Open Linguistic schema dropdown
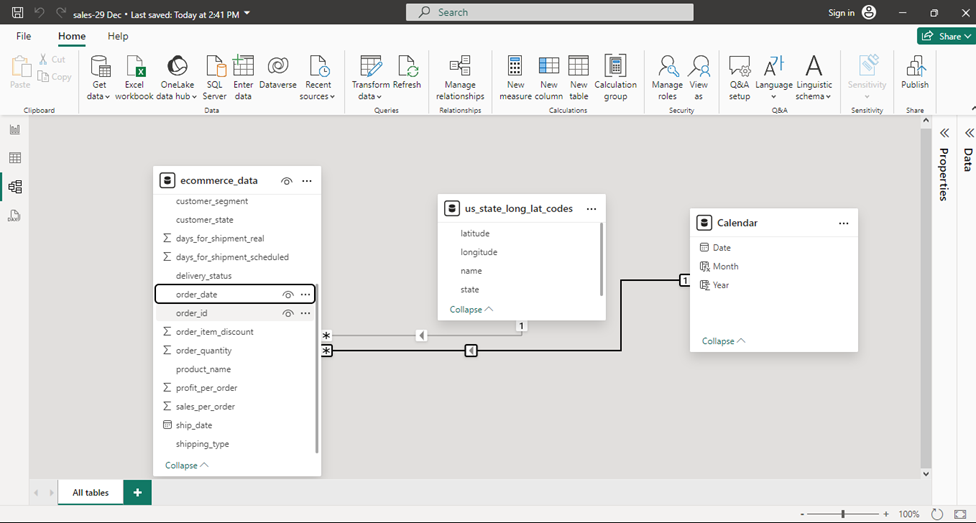976x523 pixels. [x=814, y=78]
